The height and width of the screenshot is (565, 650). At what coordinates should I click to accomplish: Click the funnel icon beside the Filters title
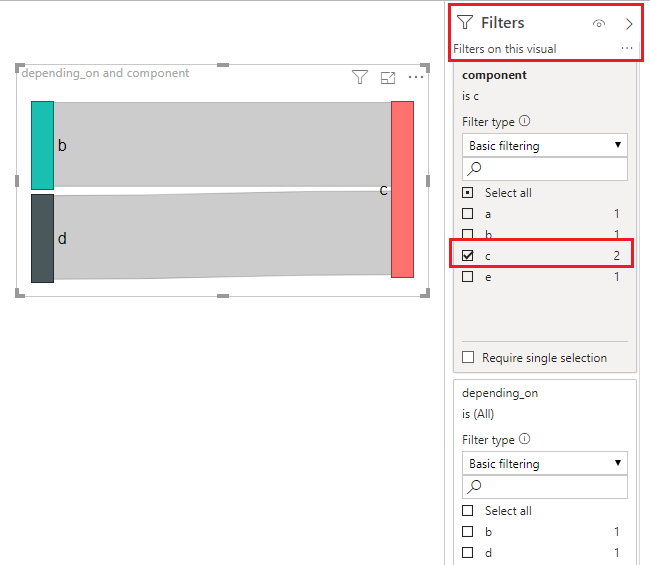465,22
